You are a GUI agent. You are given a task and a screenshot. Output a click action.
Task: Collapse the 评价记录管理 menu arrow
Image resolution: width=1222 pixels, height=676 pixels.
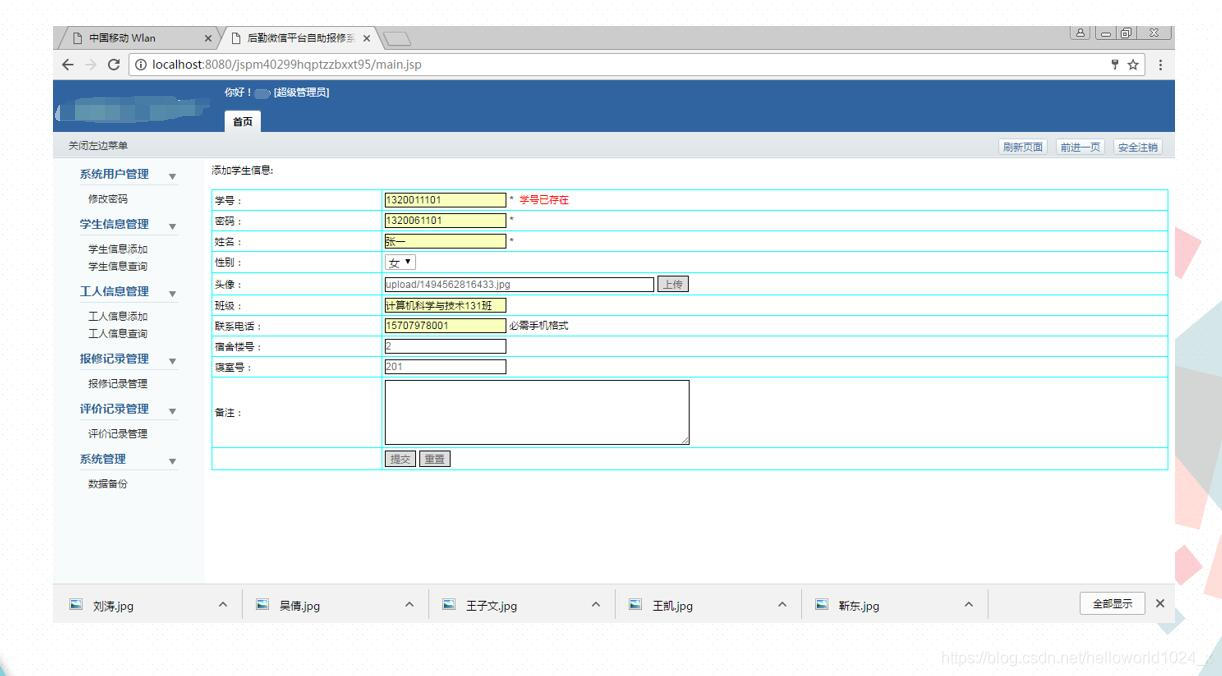172,411
